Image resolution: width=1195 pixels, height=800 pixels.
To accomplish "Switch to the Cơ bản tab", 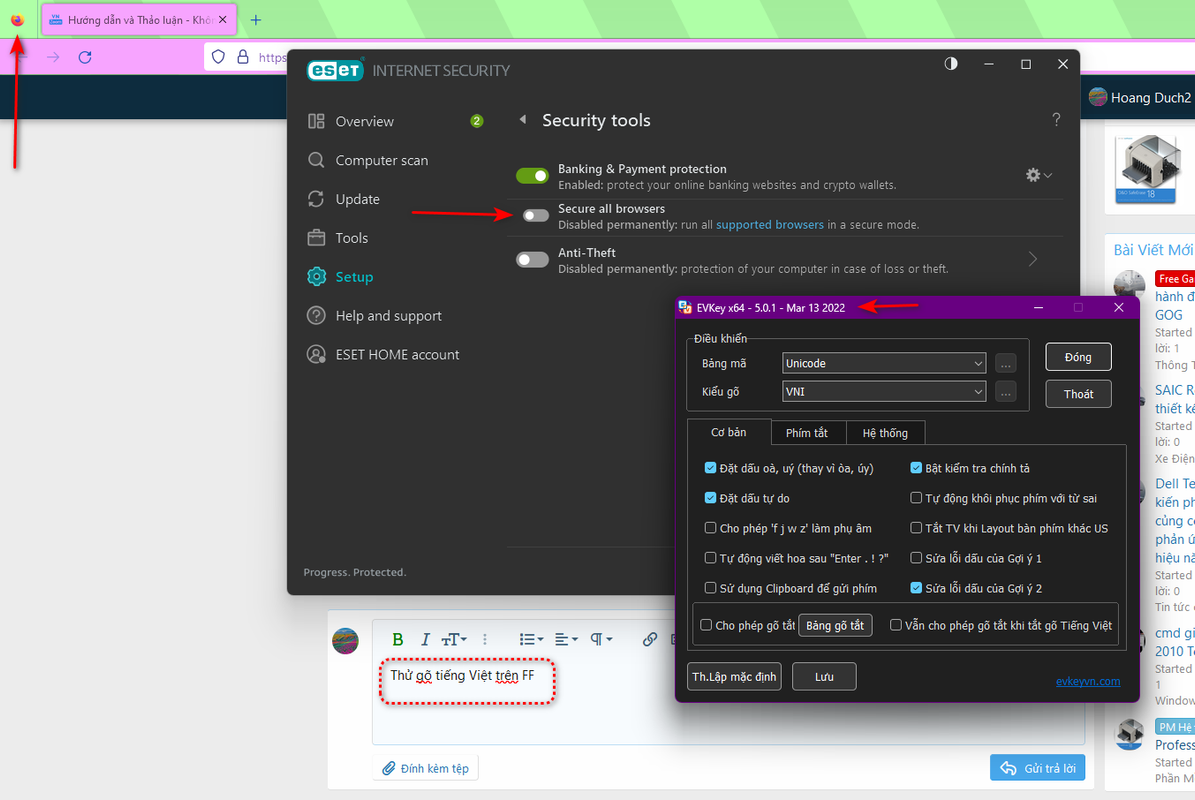I will point(729,432).
